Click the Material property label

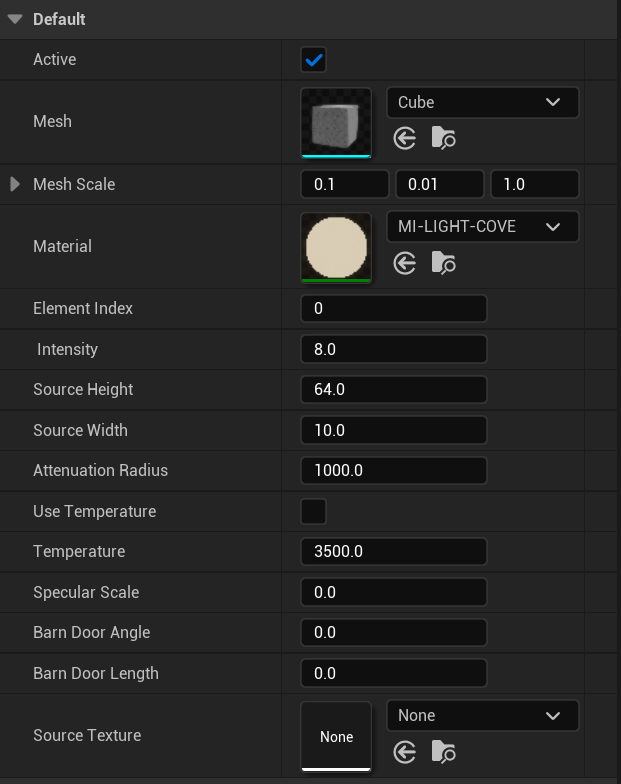coord(62,246)
